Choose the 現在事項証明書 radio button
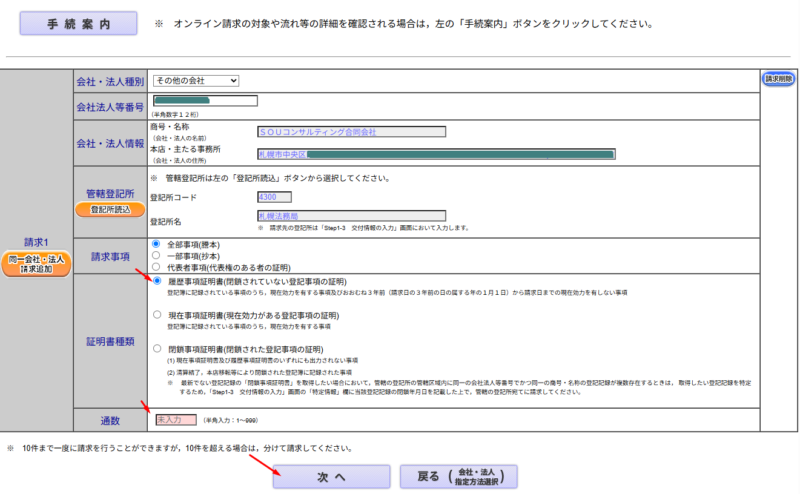 157,314
